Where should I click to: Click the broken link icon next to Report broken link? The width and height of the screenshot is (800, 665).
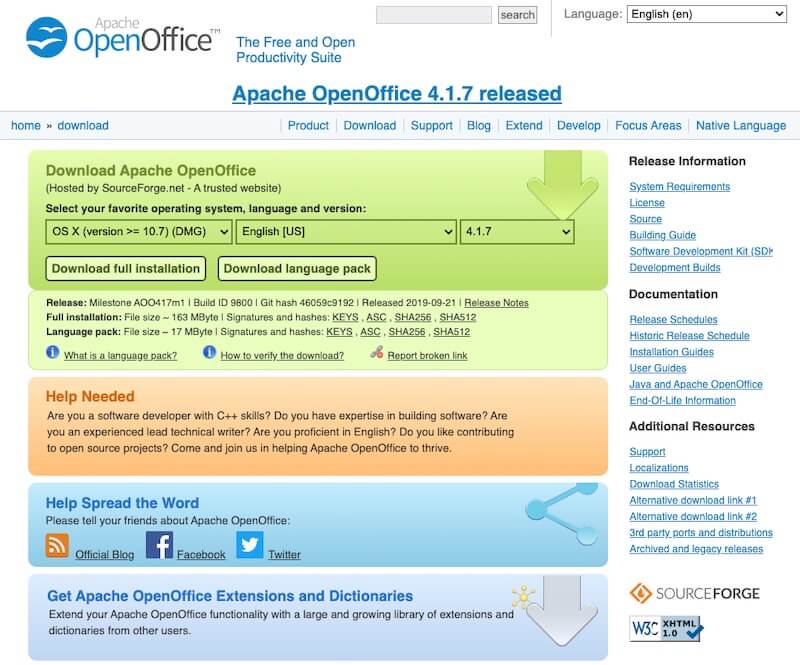pos(377,352)
